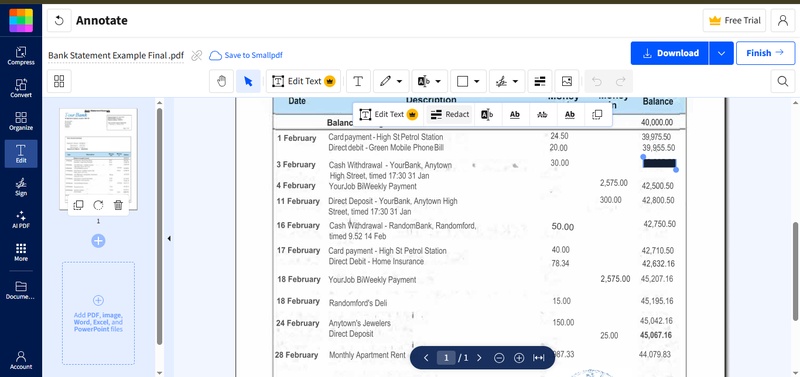The height and width of the screenshot is (377, 800).
Task: Click the Redo arrow
Action: pos(620,81)
